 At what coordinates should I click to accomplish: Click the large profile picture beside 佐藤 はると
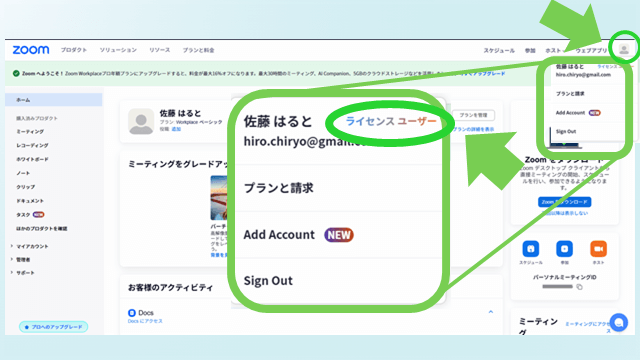click(141, 121)
